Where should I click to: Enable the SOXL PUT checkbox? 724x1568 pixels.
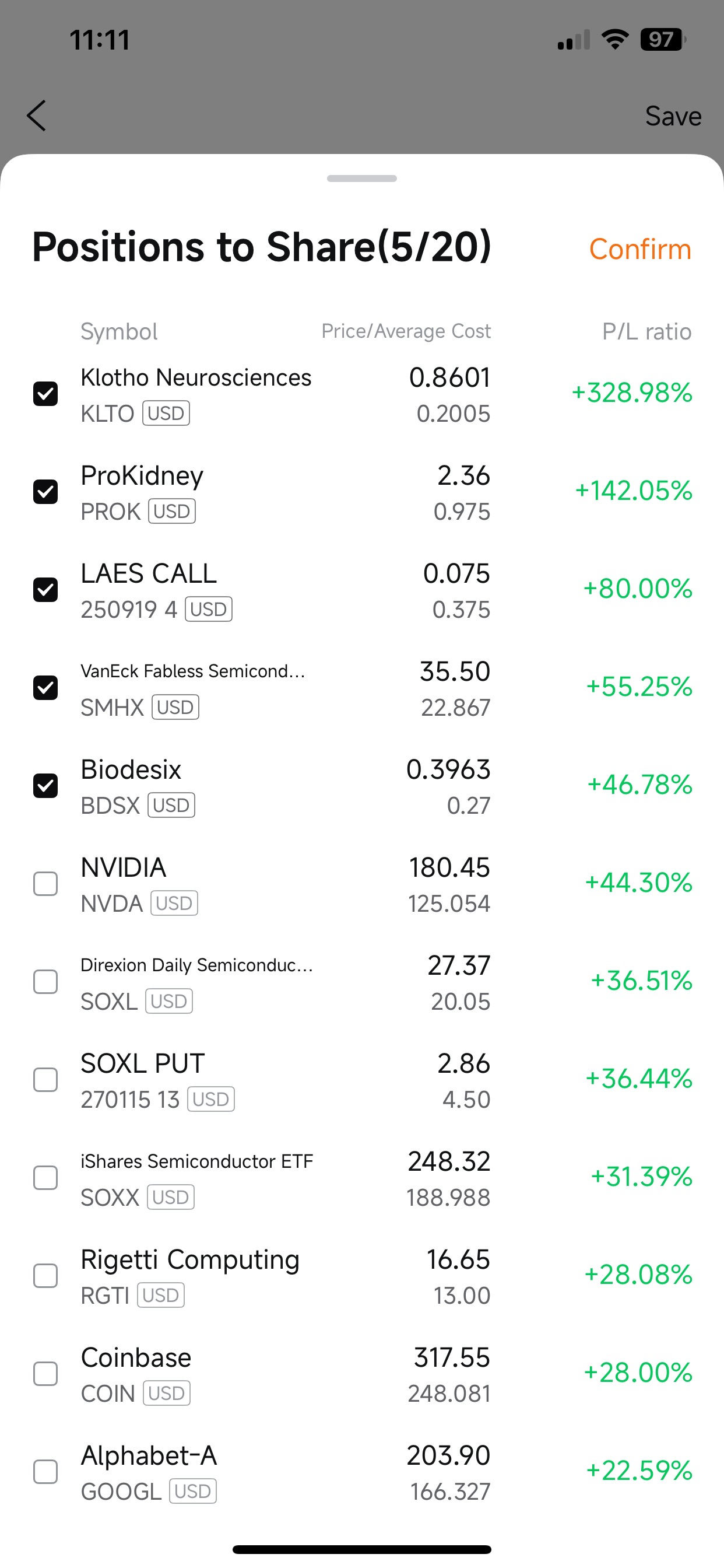coord(45,1080)
